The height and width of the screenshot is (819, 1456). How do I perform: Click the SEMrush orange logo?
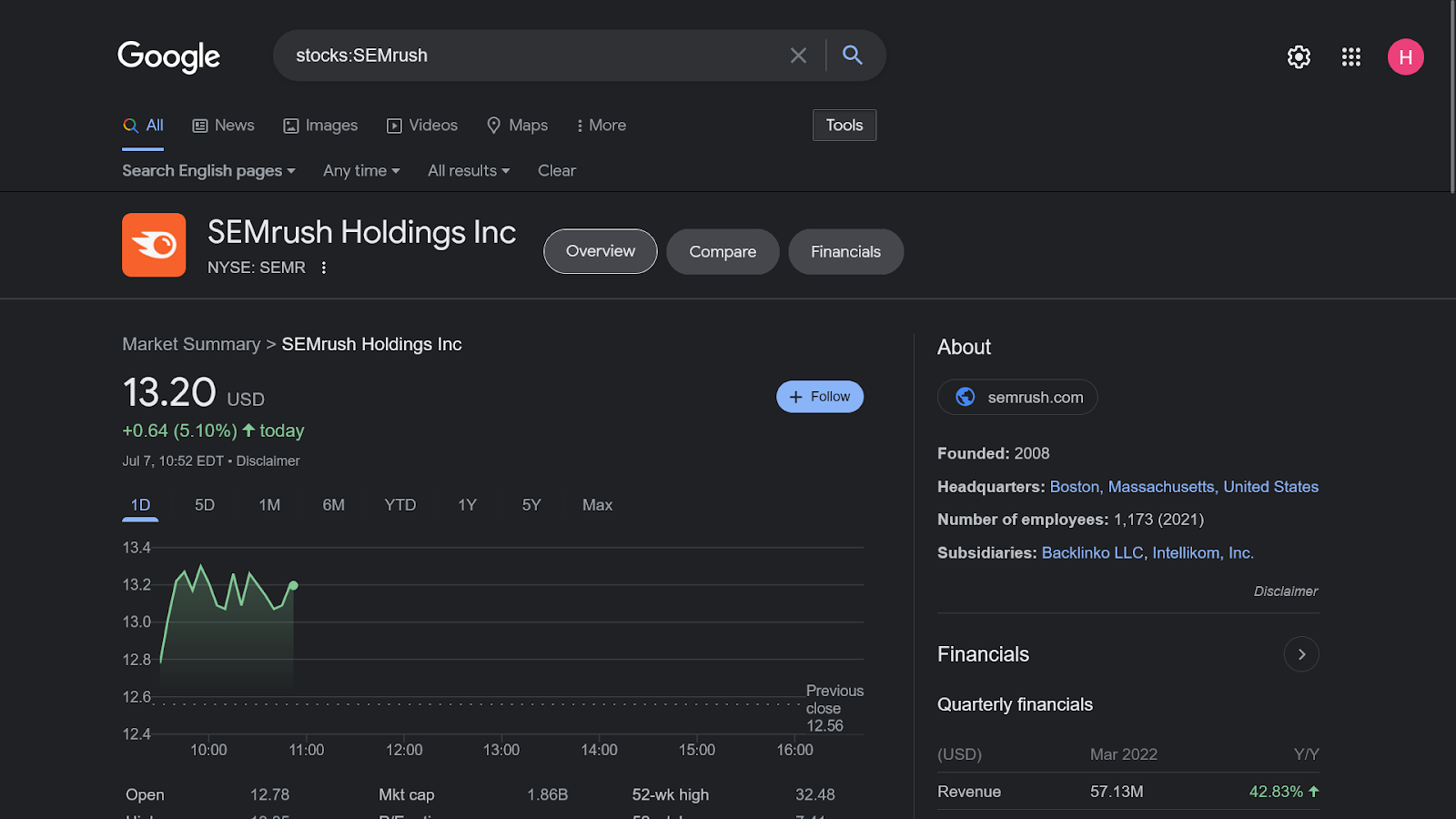(x=154, y=245)
